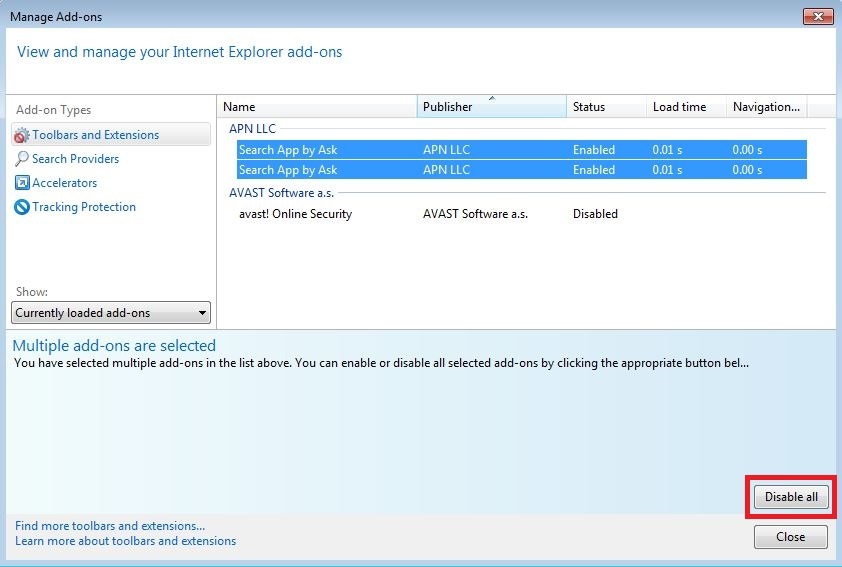The width and height of the screenshot is (842, 567).
Task: Select Search Providers add-on type
Action: [x=75, y=159]
